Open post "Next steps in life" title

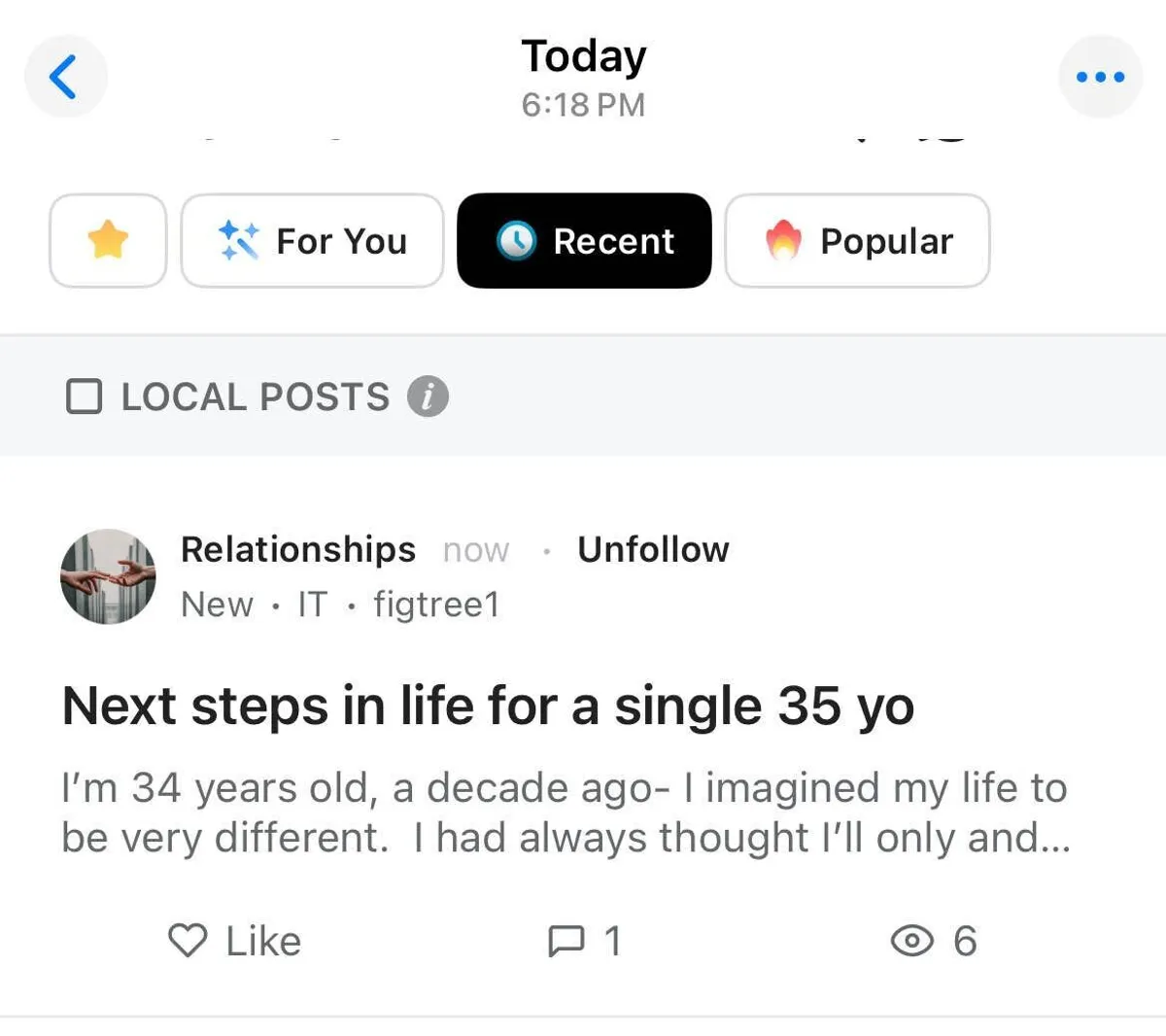(488, 706)
